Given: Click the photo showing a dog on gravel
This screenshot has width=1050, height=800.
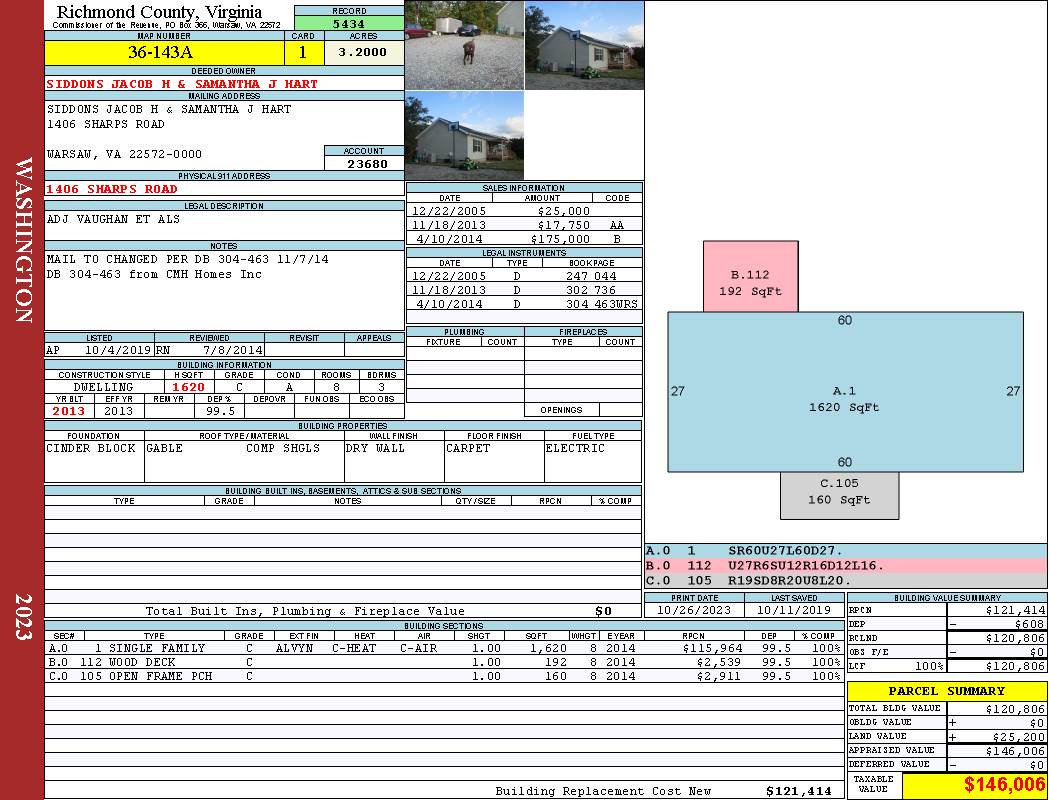Looking at the screenshot, I should coord(464,45).
